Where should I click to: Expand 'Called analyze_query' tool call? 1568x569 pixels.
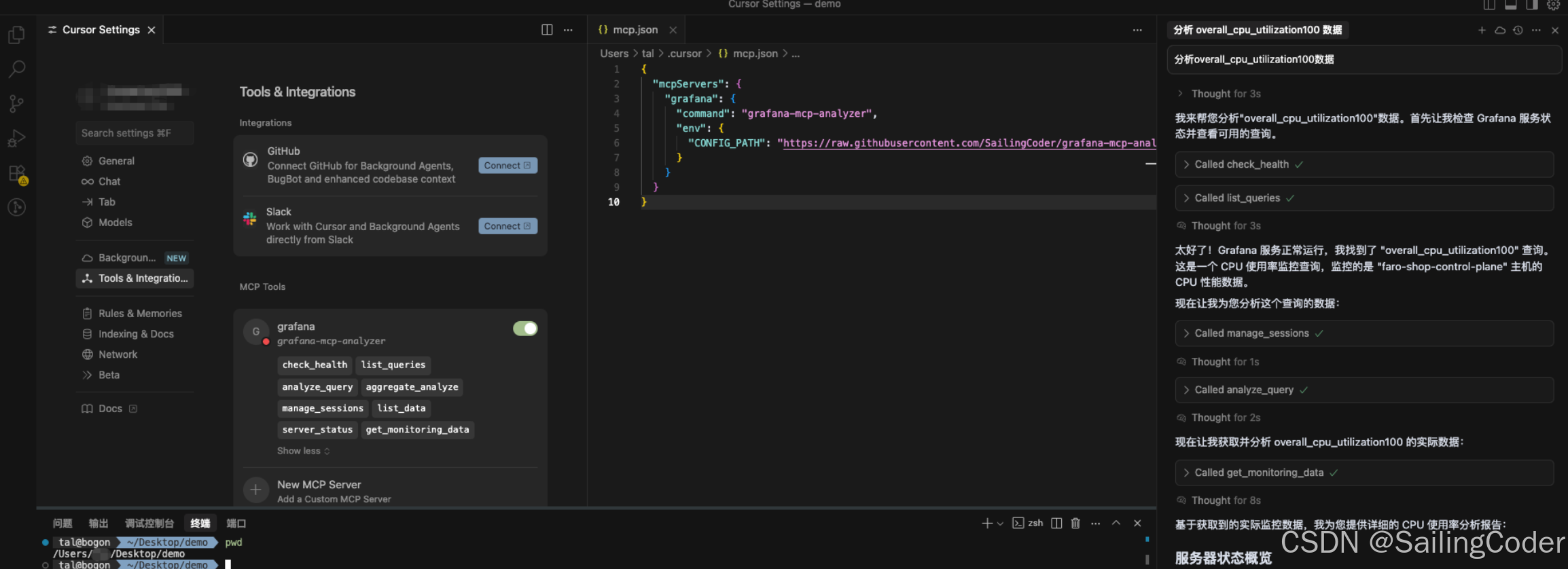click(1364, 390)
